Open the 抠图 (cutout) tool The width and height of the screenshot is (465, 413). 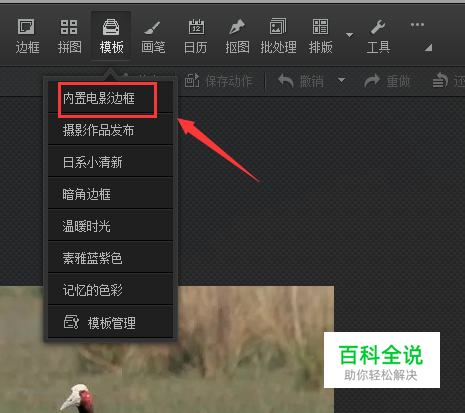pos(237,36)
